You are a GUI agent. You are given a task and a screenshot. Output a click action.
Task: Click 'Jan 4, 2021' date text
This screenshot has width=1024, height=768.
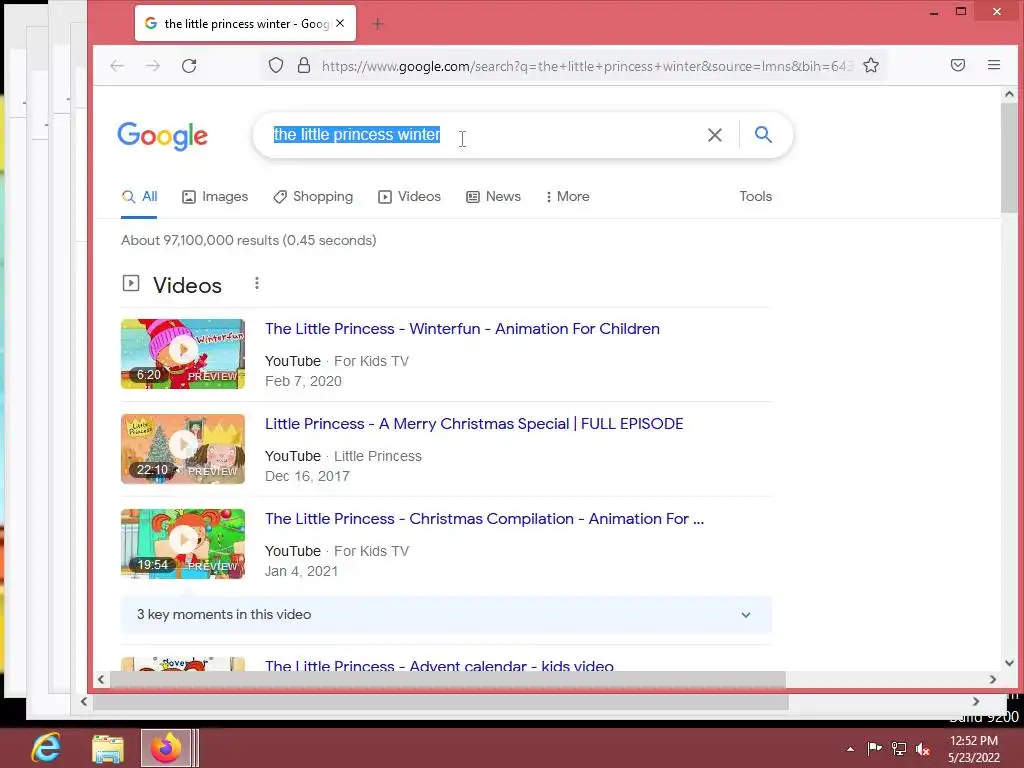(301, 571)
